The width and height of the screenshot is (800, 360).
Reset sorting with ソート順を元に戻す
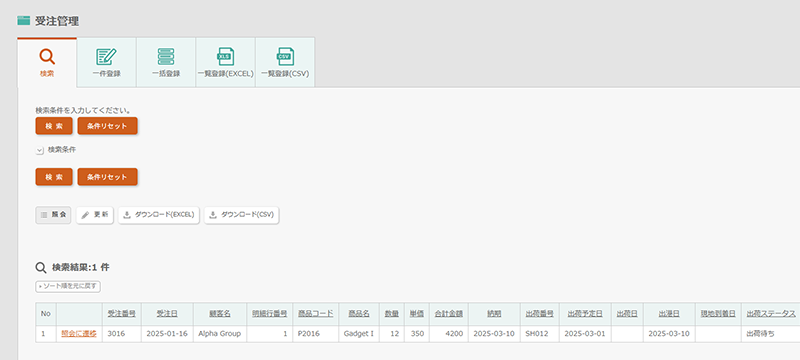pos(68,287)
